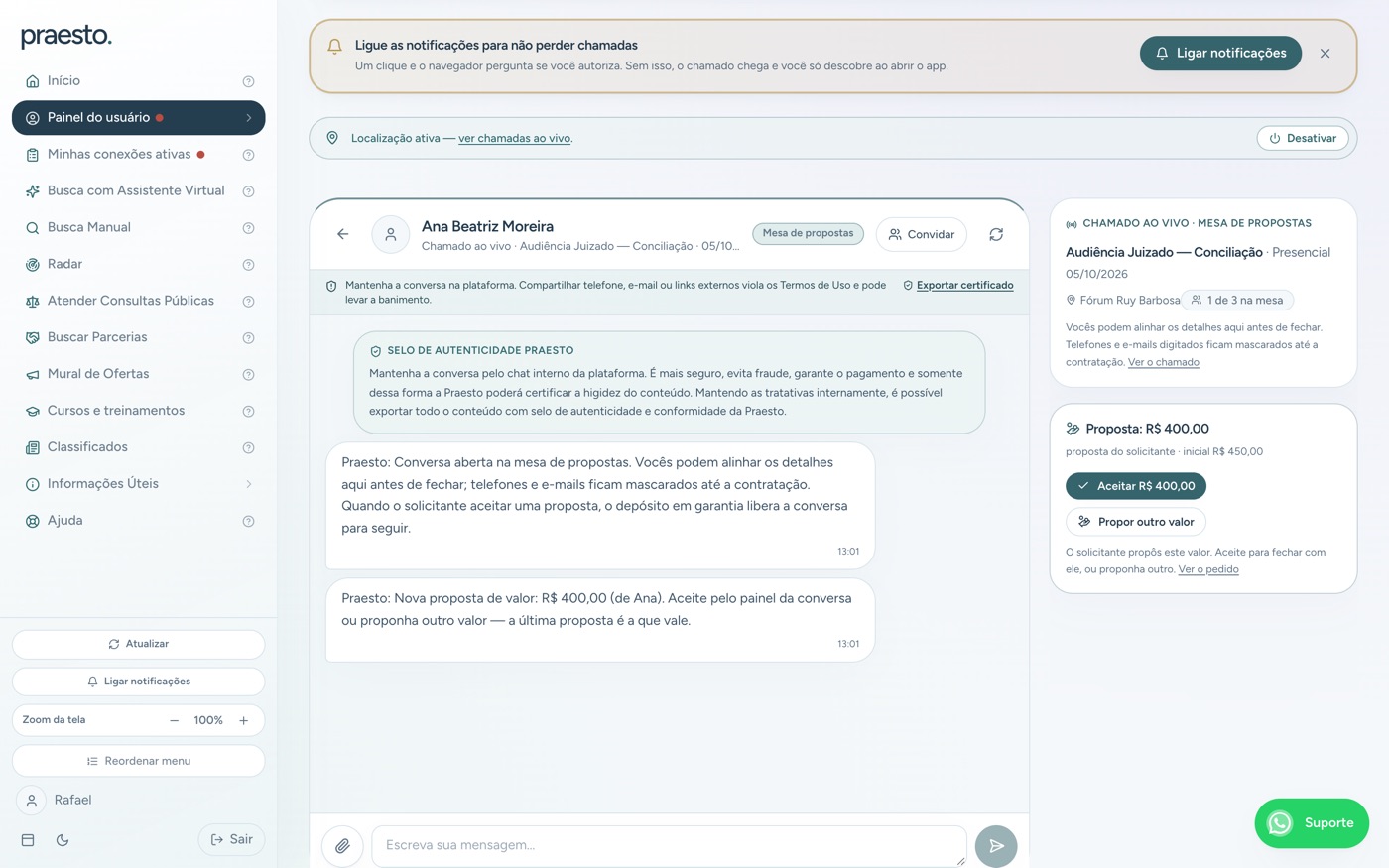This screenshot has height=868, width=1389.
Task: Log out with the Sair button
Action: pyautogui.click(x=231, y=839)
